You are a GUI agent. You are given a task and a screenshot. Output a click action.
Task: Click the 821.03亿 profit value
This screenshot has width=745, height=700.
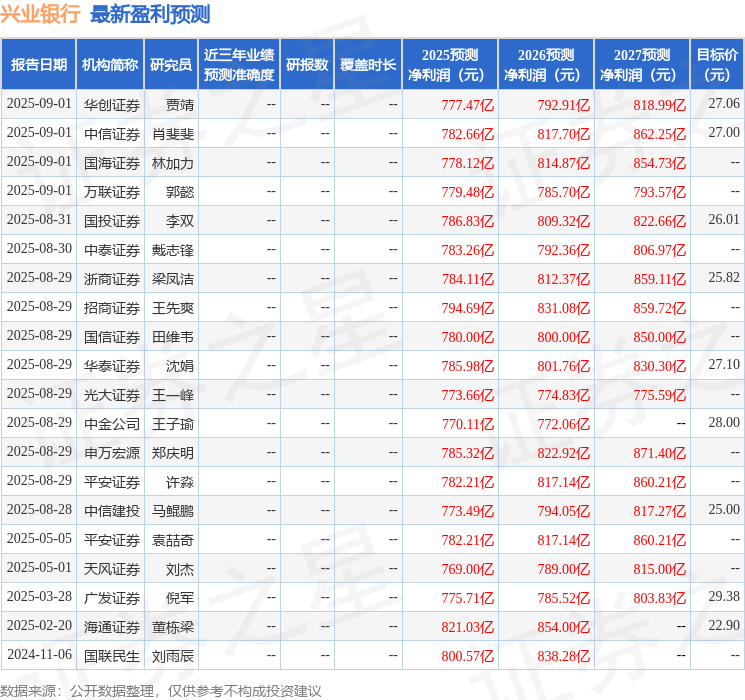(468, 627)
